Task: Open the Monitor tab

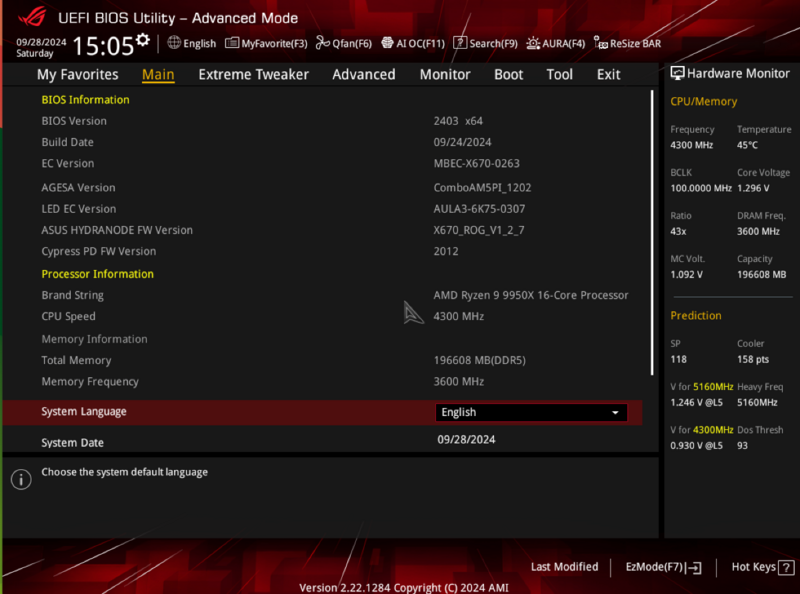Action: 445,75
